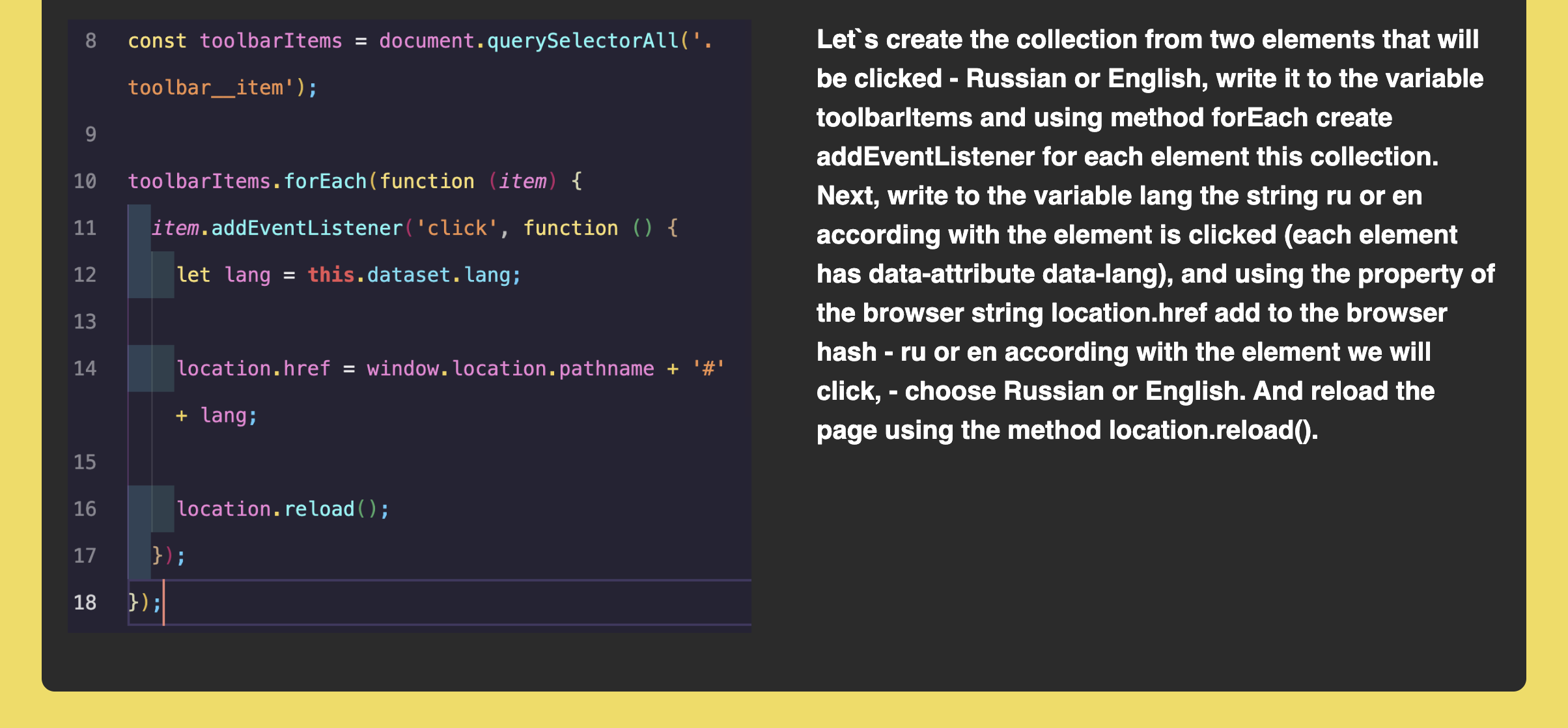Click the word 'toolbarItems' in the description
Screen dimensions: 1568x728
coord(894,118)
